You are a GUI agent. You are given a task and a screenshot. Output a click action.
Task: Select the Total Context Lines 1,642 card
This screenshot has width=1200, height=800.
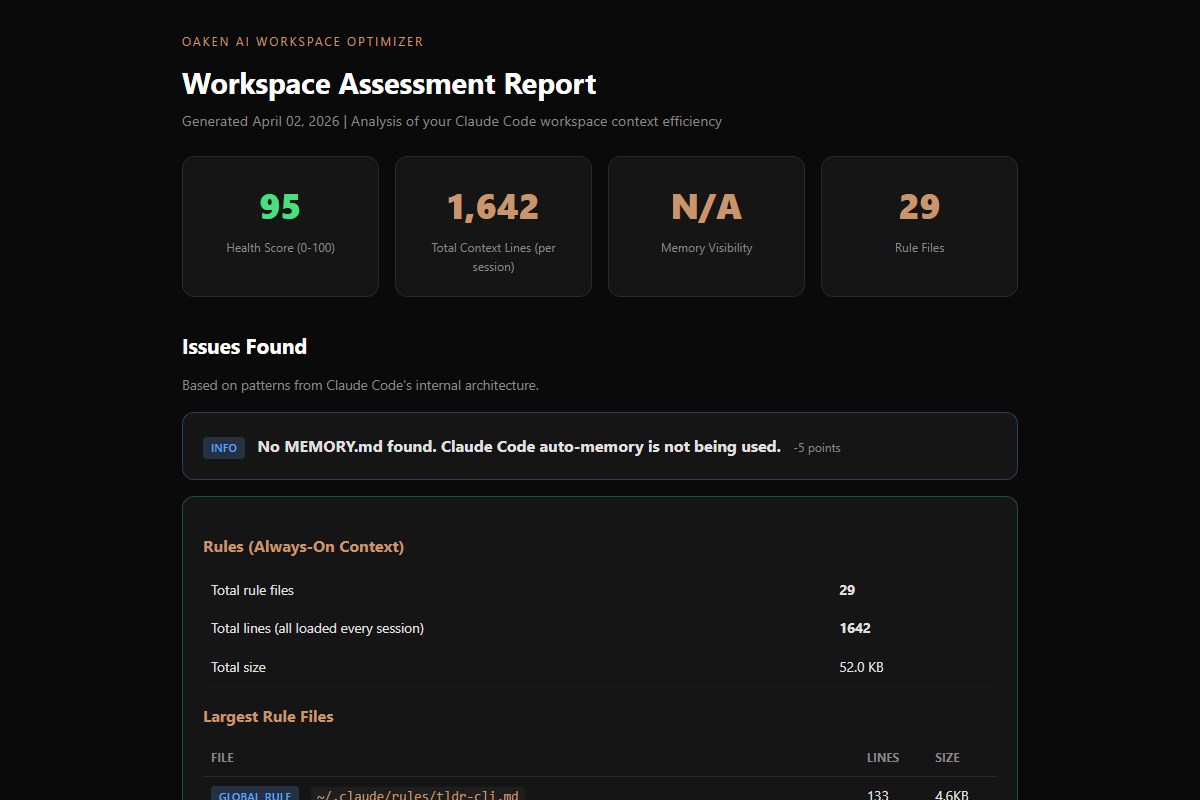click(x=493, y=226)
